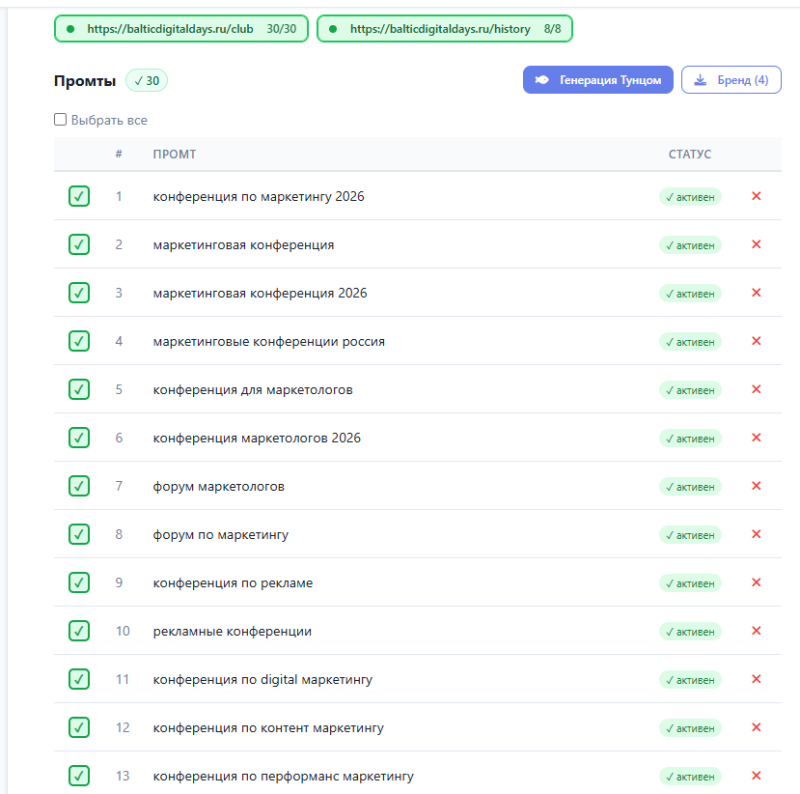Select prompt text «форум маркетологов»
This screenshot has height=794, width=800.
click(x=219, y=486)
